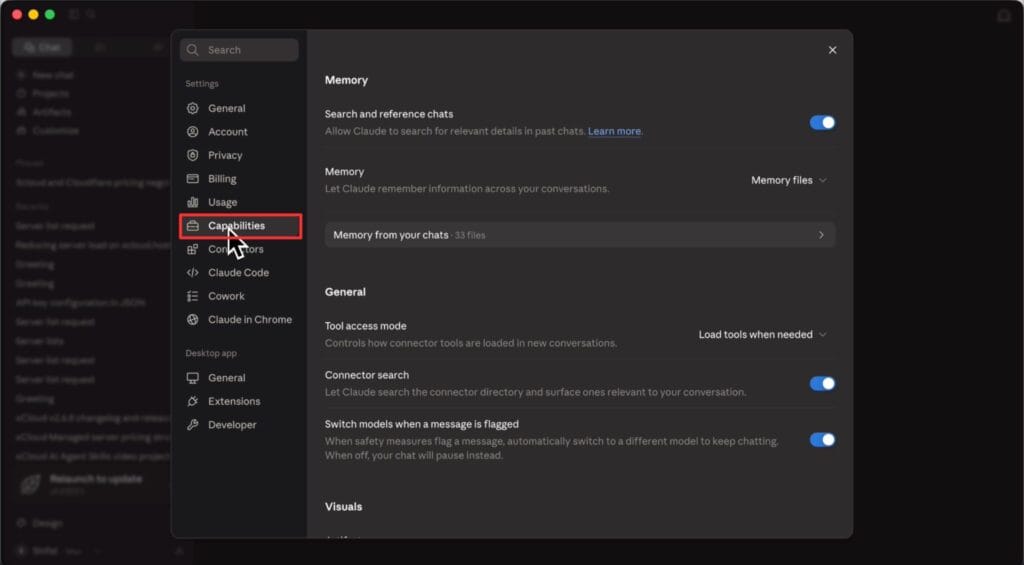Open the General settings gear icon
Image resolution: width=1024 pixels, height=565 pixels.
193,108
